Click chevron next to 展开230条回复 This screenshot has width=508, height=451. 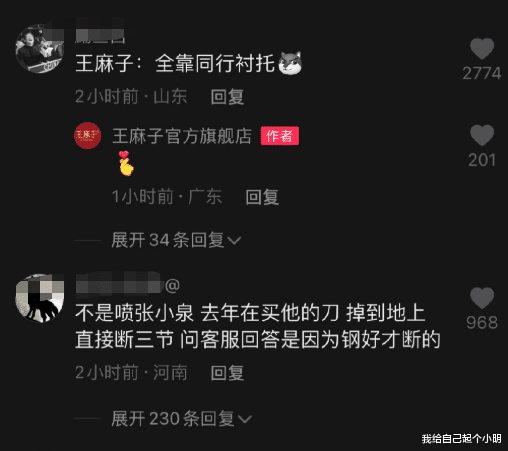(x=245, y=419)
